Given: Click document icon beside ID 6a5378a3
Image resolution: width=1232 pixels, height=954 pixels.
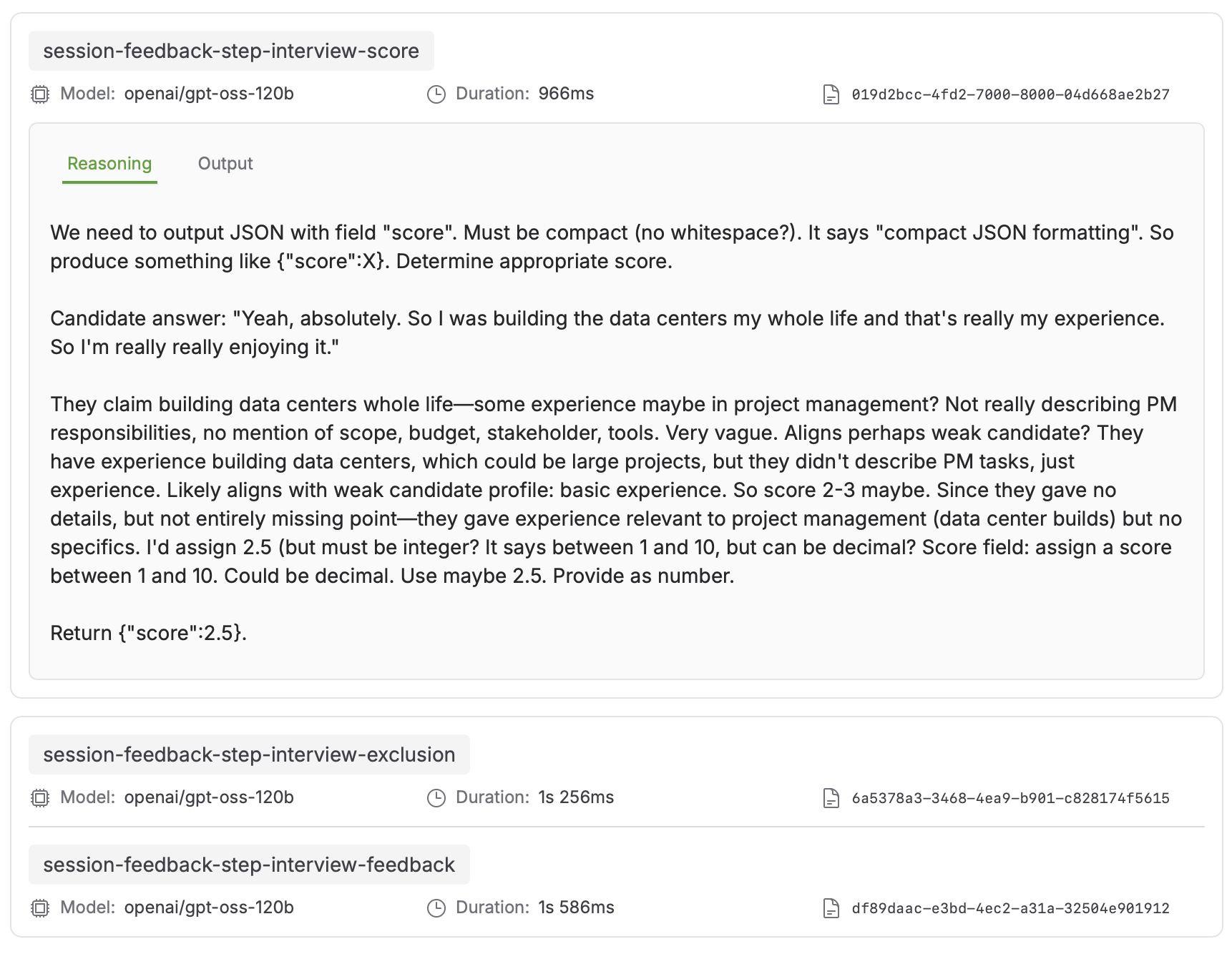Looking at the screenshot, I should (x=831, y=798).
